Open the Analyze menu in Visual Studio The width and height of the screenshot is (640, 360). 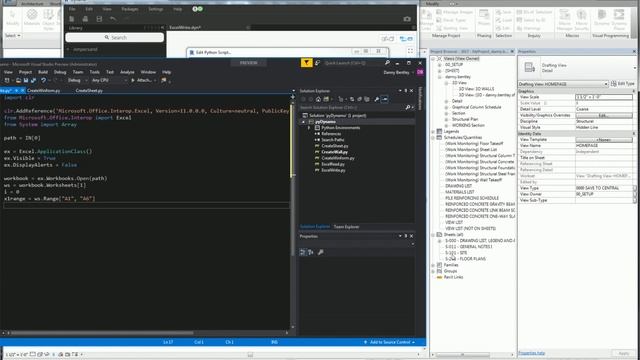click(x=127, y=72)
